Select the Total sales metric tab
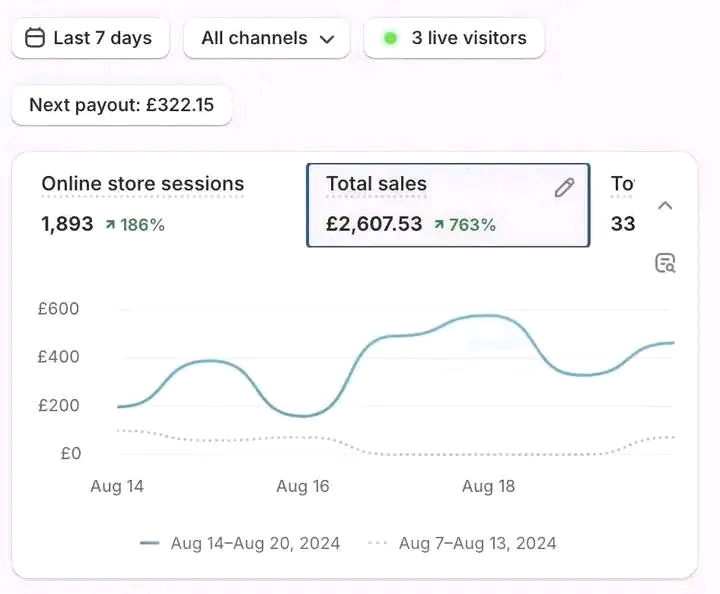Screen dimensions: 720x594 447,205
